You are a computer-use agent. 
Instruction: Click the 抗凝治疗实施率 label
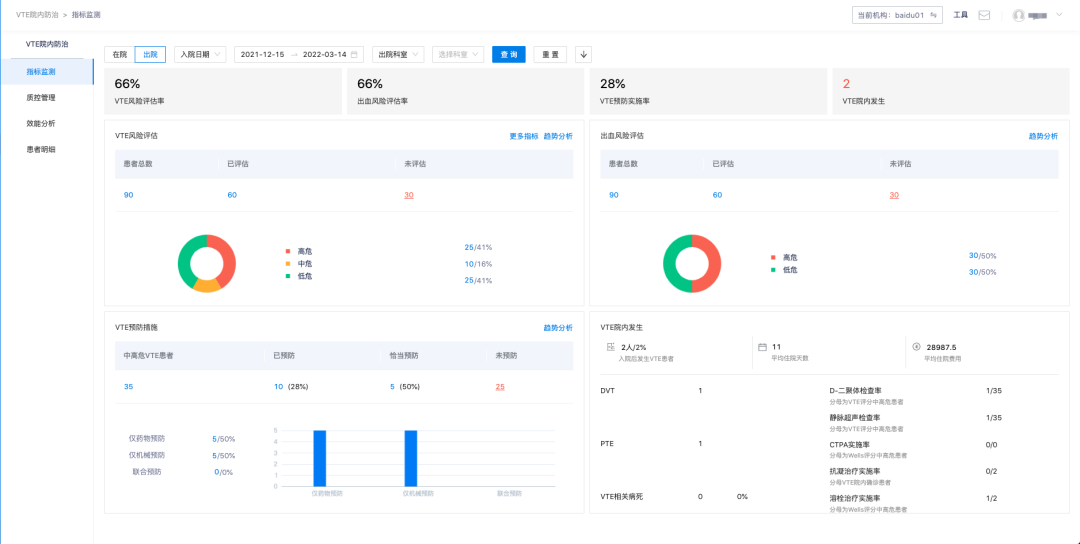pyautogui.click(x=855, y=472)
